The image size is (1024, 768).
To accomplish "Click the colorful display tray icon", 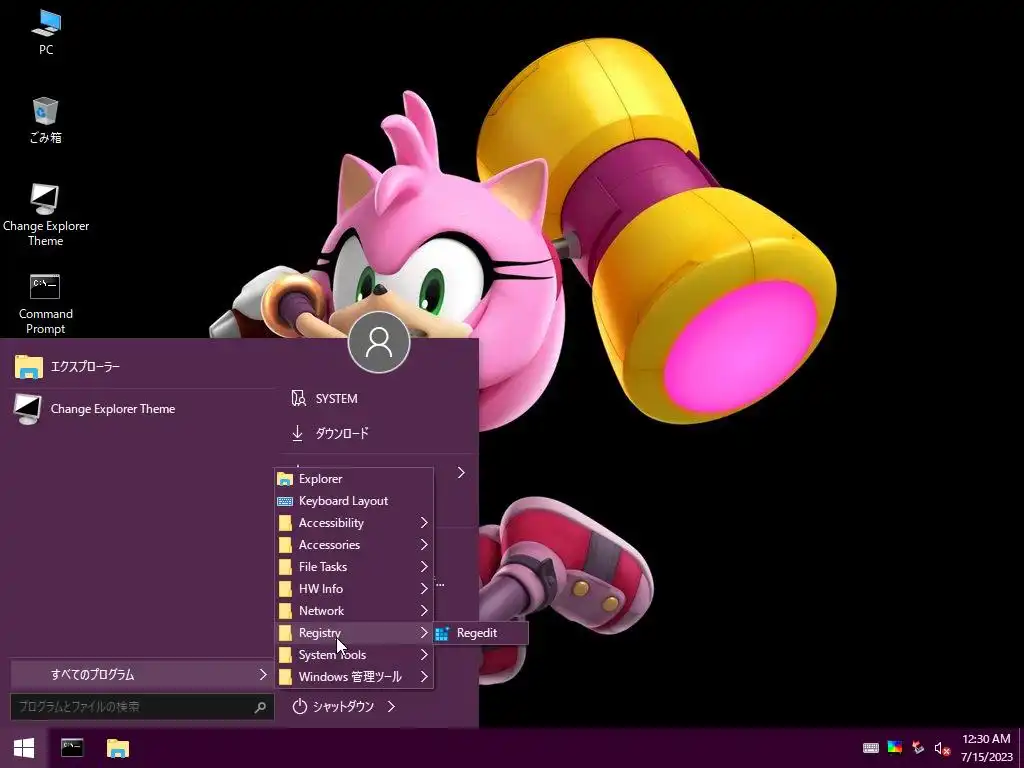I will [895, 748].
